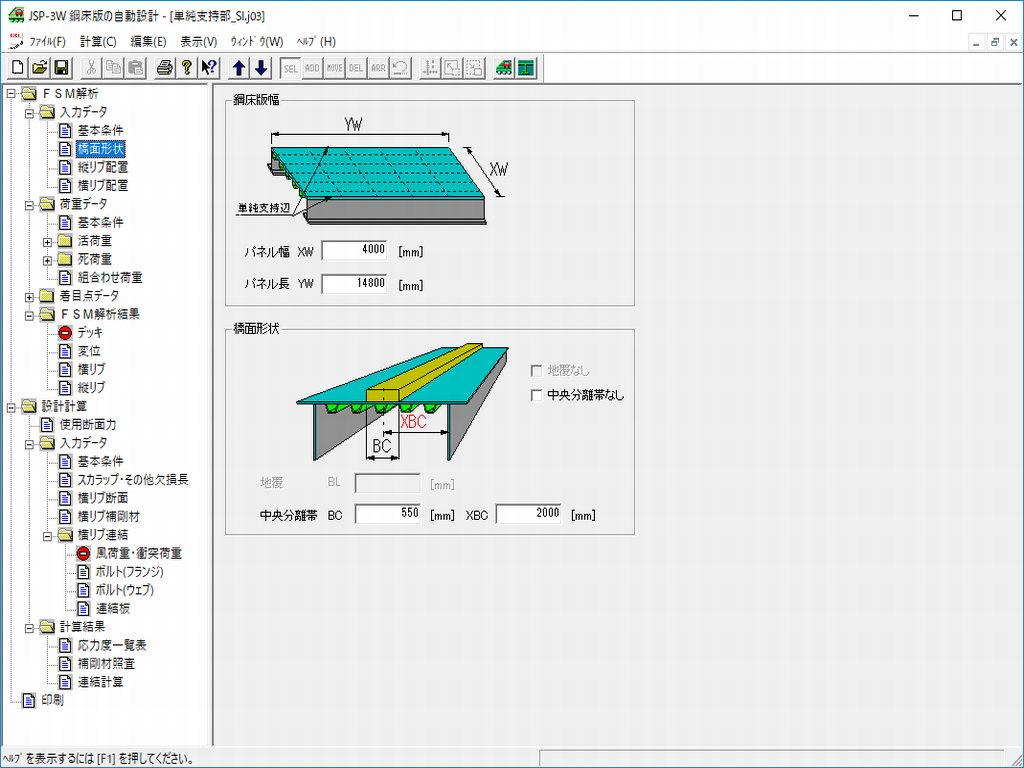The image size is (1024, 768).
Task: Select 縦リブ配置 in the input data tree
Action: coord(102,167)
